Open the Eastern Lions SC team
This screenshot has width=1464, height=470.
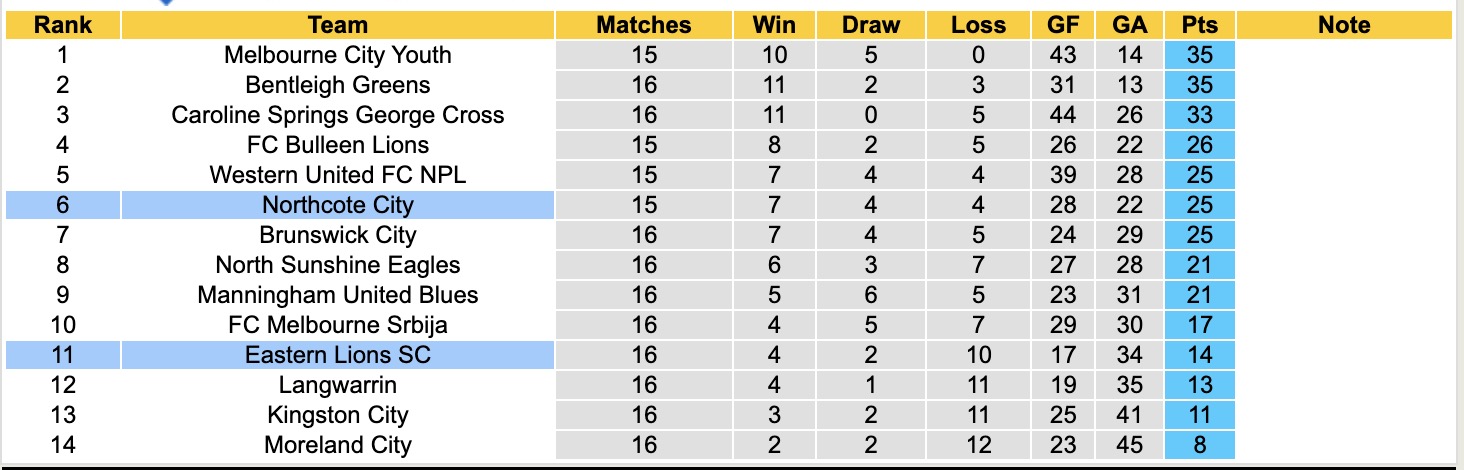[x=338, y=355]
